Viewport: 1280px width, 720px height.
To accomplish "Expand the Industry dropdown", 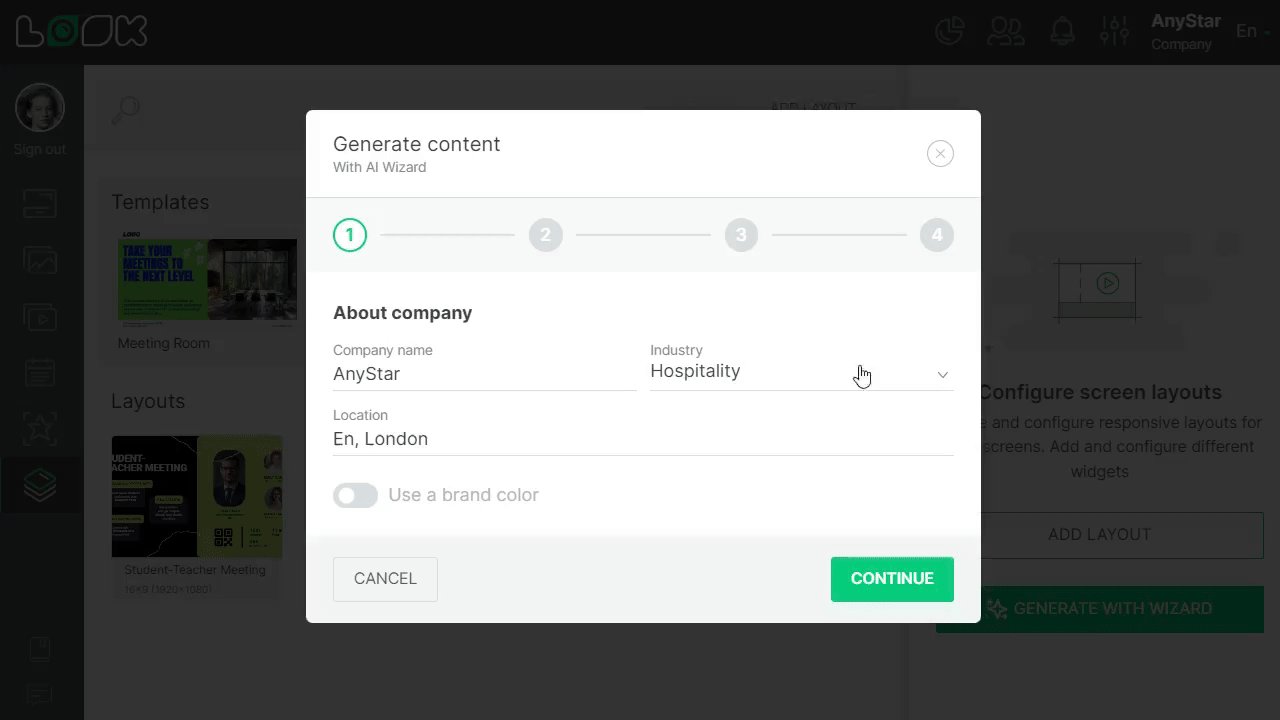I will [940, 374].
